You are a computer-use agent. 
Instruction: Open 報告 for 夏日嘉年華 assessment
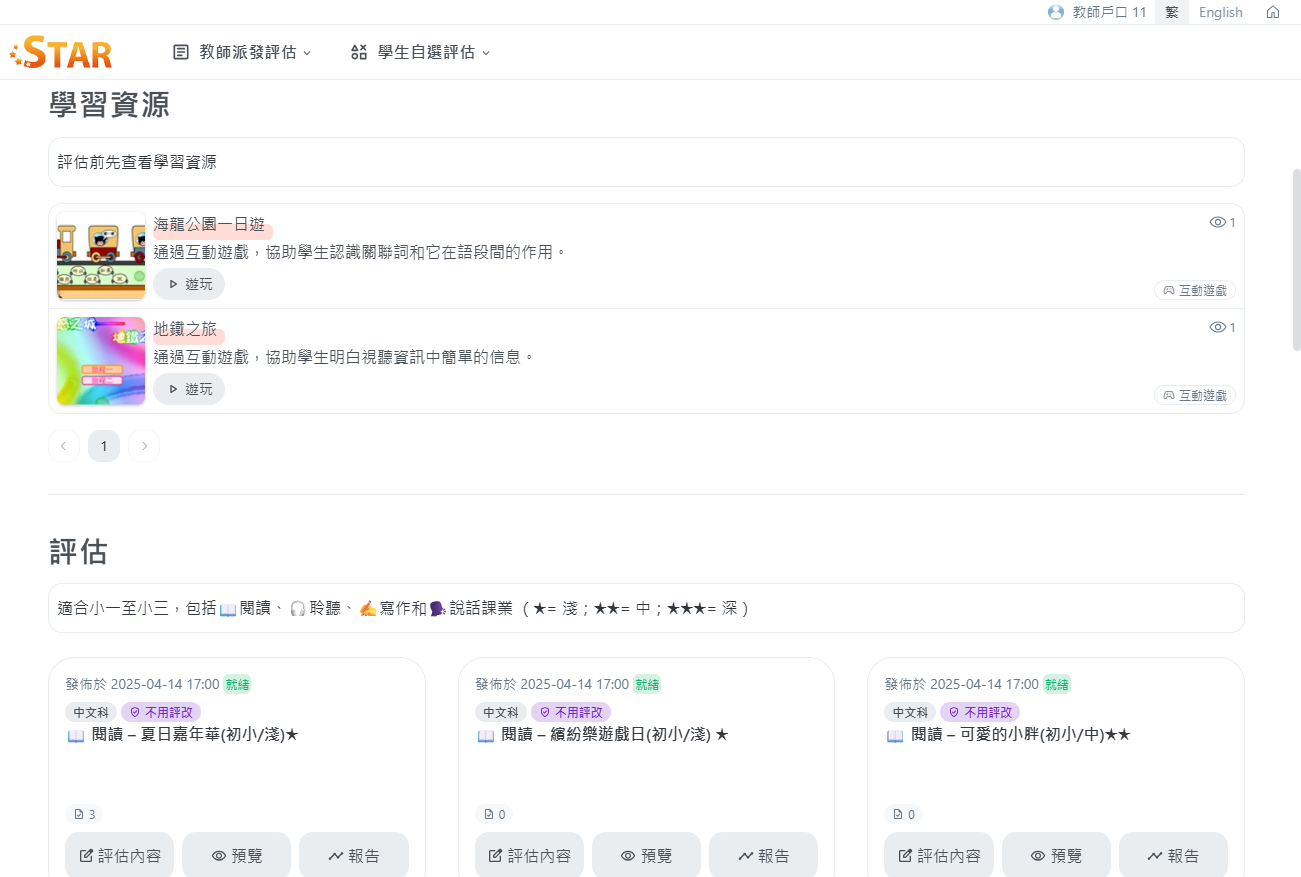pos(353,855)
